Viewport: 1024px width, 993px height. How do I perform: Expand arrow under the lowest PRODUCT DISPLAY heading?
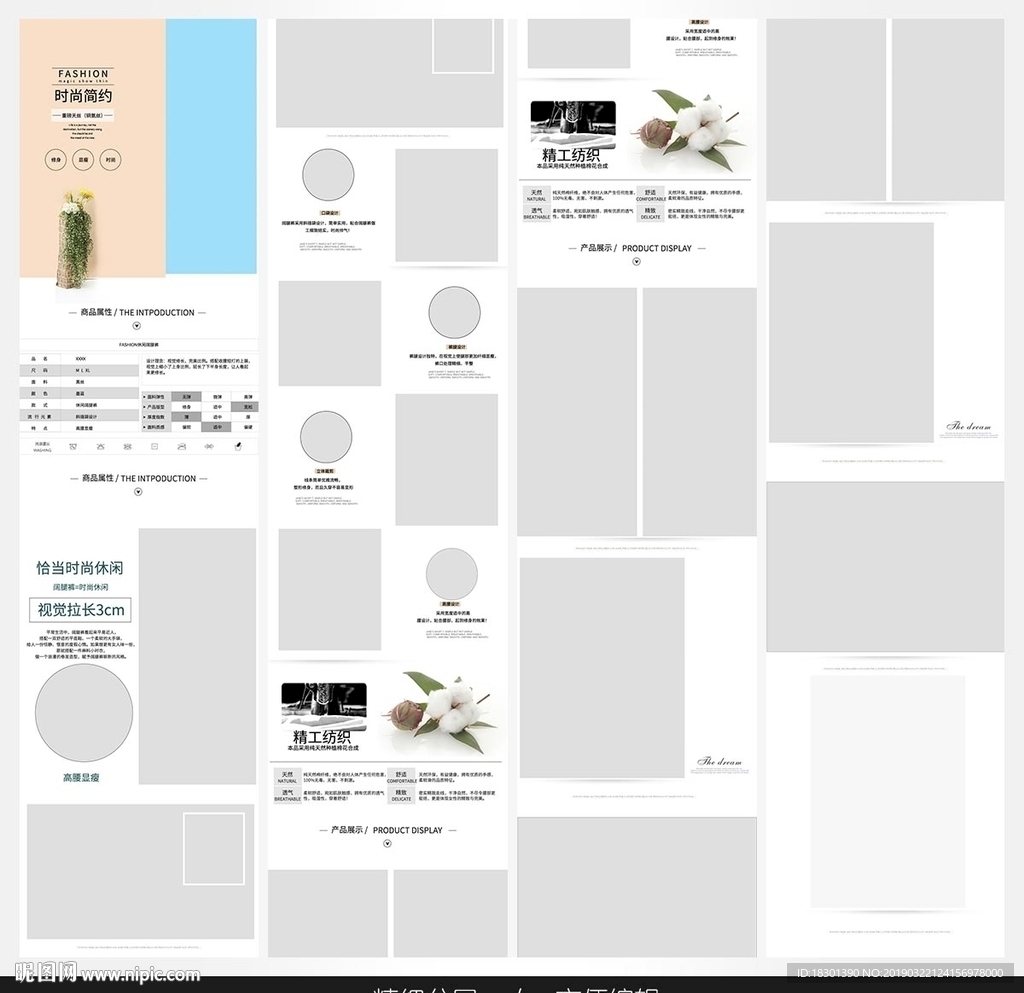(387, 844)
